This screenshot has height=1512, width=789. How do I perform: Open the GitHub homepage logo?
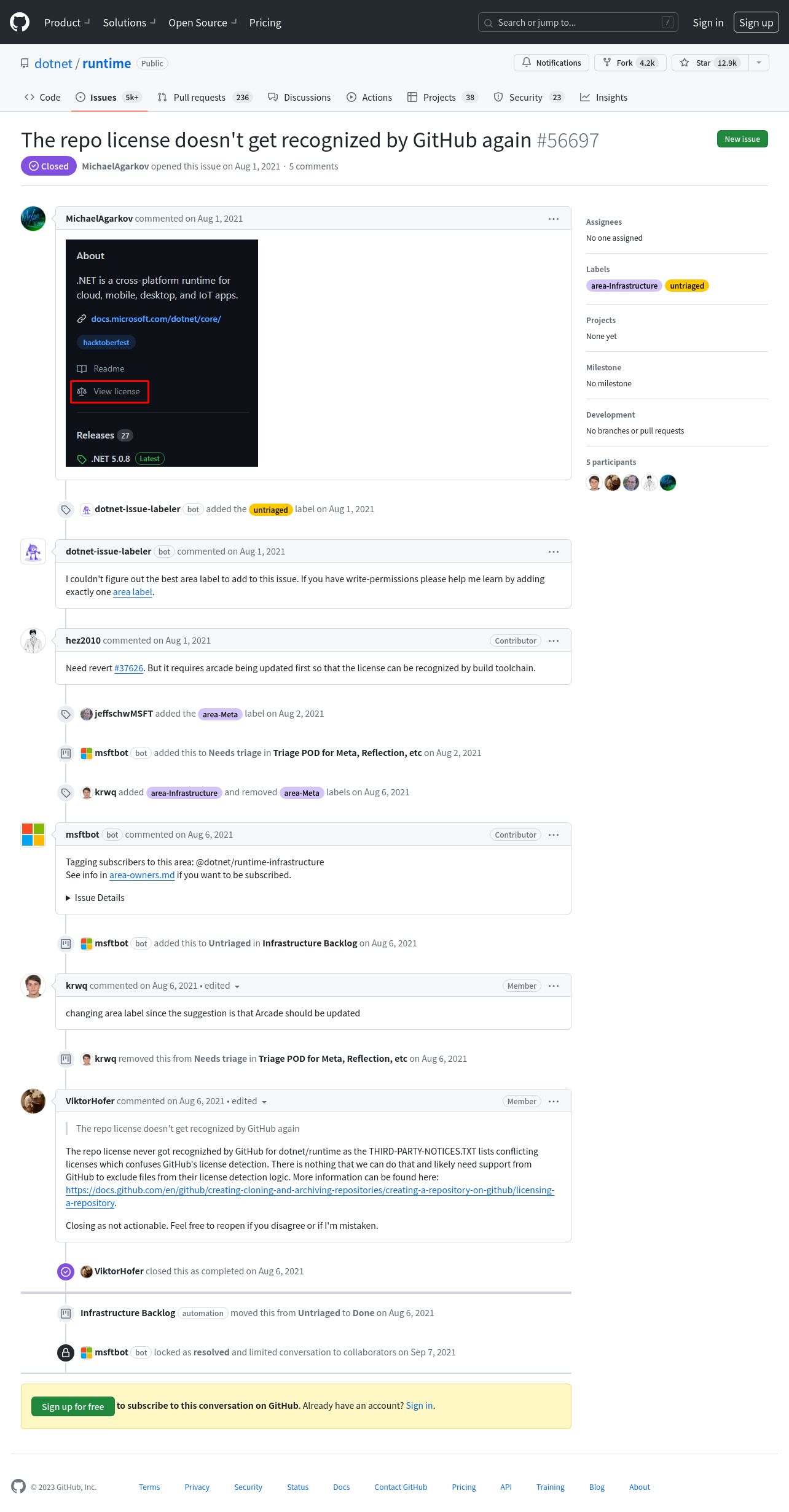[20, 22]
